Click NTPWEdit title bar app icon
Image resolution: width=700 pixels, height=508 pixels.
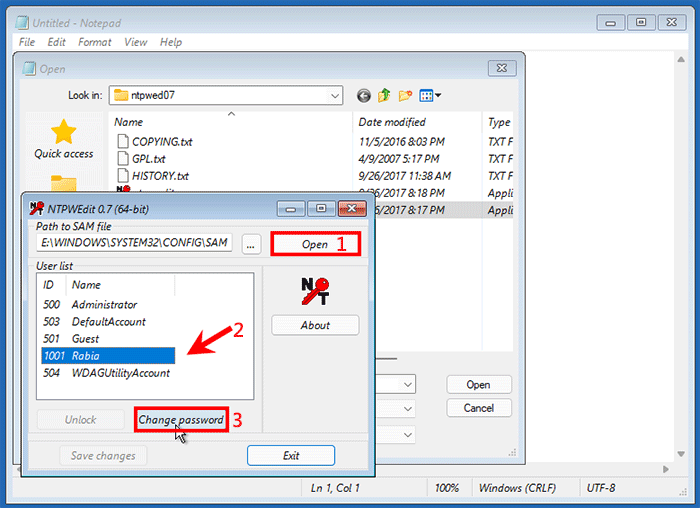tap(37, 208)
